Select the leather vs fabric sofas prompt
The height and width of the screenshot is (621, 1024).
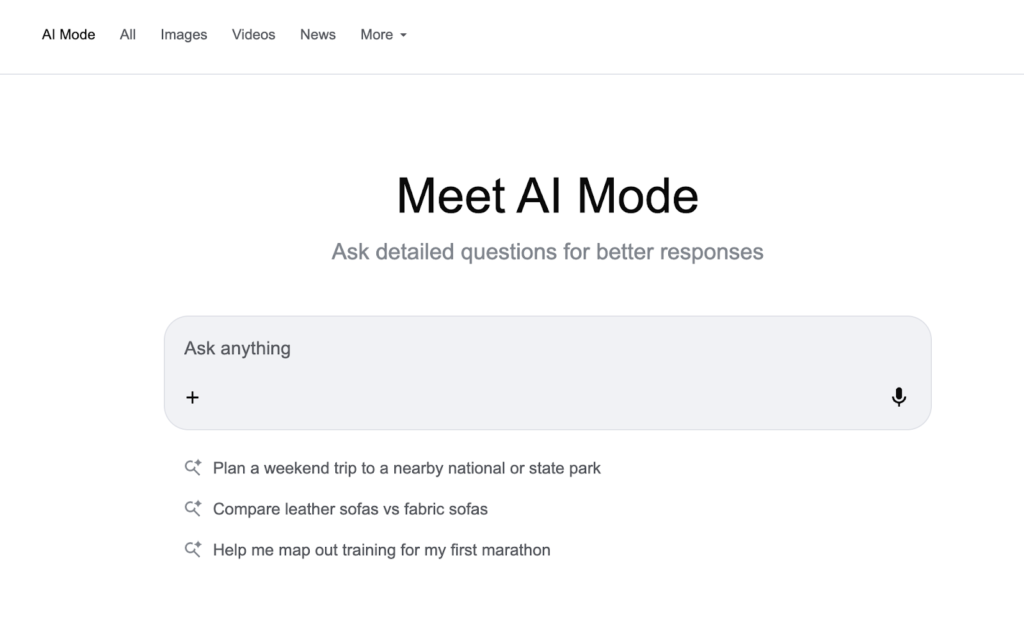coord(349,508)
